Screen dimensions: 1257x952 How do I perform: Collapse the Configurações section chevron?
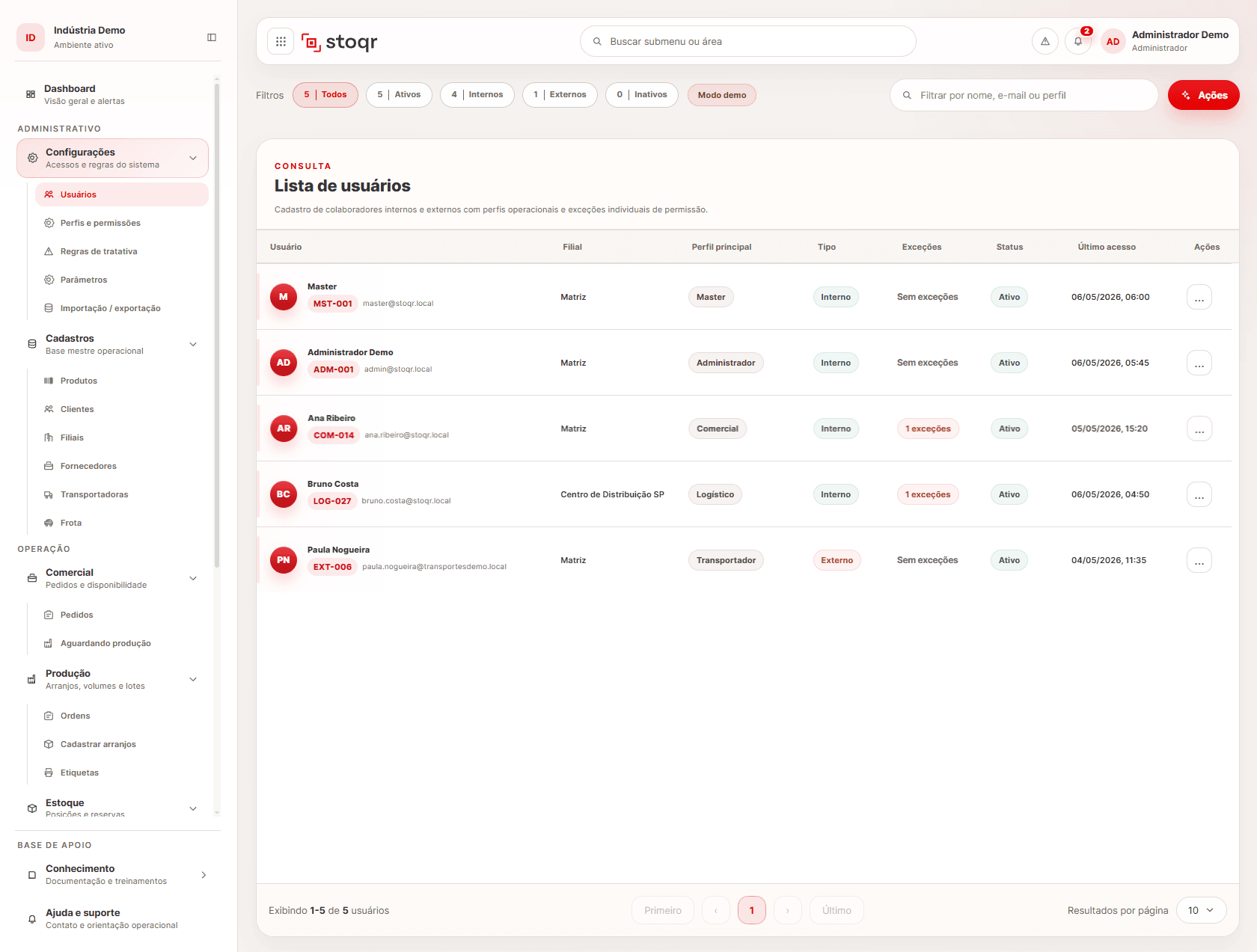coord(193,158)
